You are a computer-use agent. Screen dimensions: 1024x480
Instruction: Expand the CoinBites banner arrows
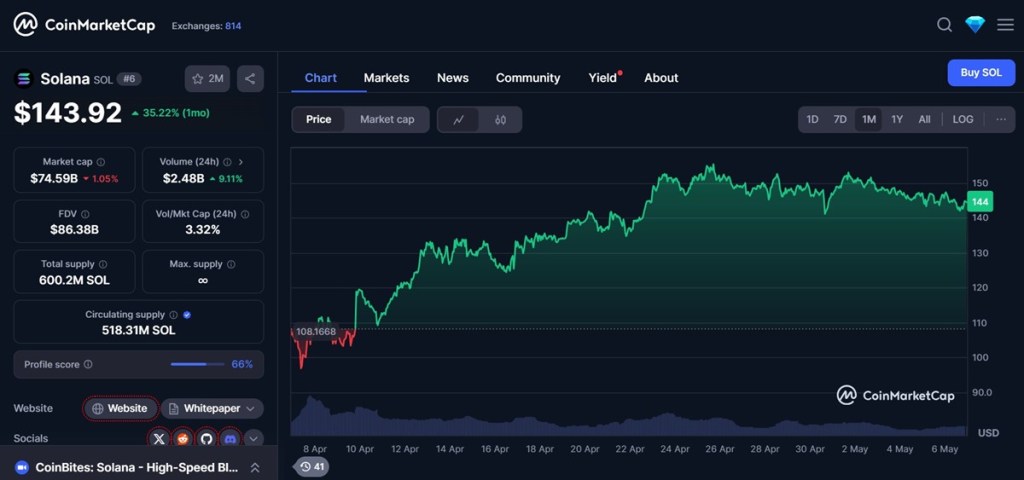pos(255,468)
